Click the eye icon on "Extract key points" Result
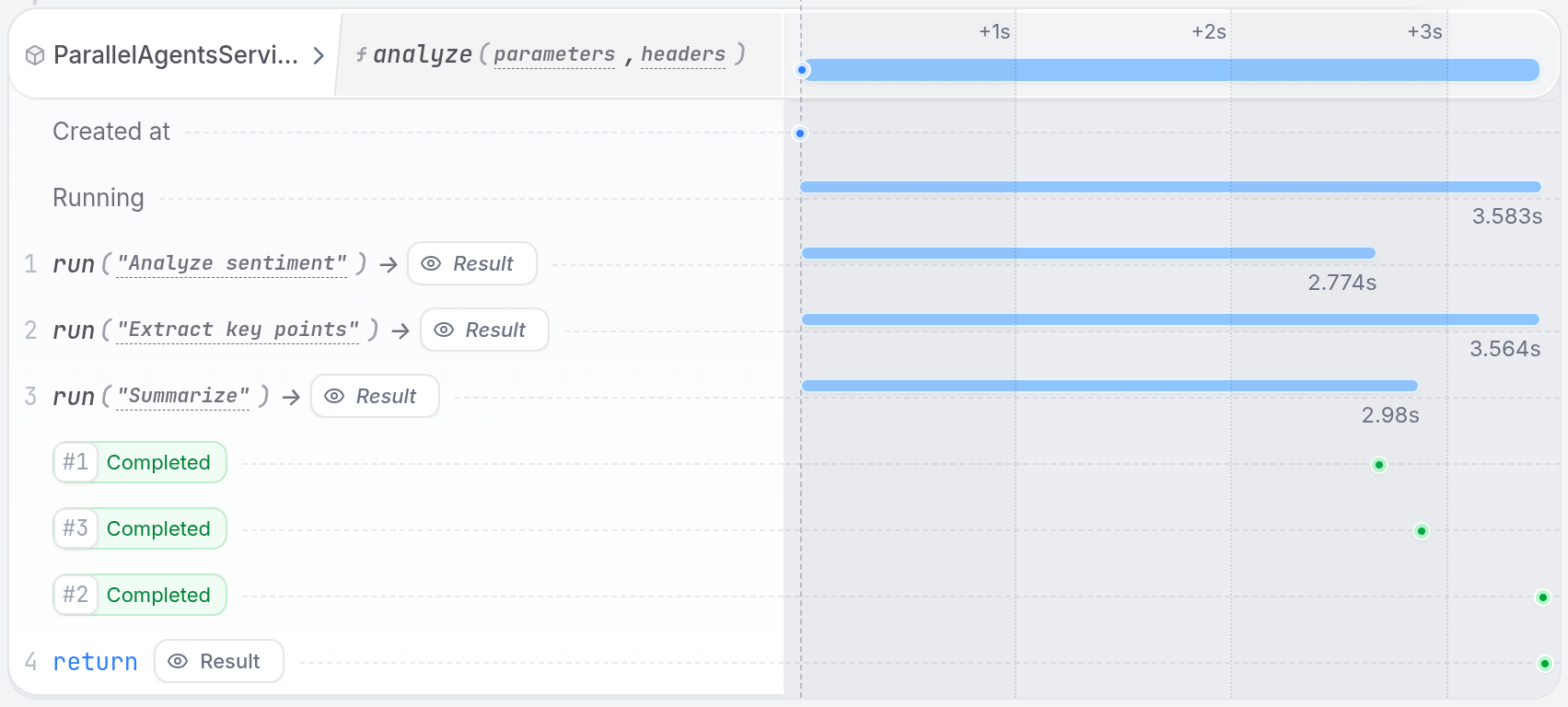Screen dimensions: 1568x707 pos(444,330)
